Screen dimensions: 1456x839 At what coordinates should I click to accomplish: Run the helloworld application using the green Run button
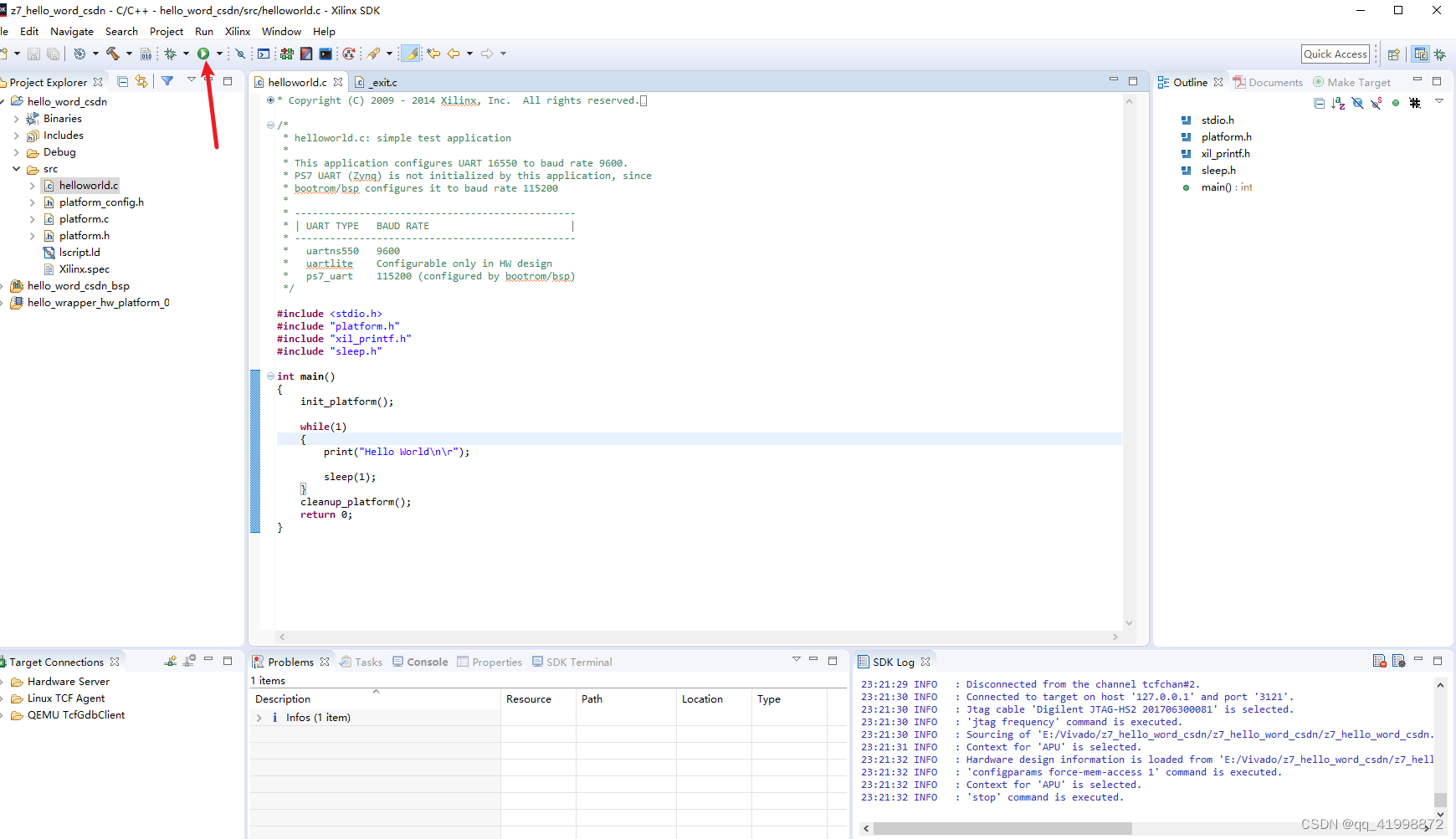click(x=204, y=54)
